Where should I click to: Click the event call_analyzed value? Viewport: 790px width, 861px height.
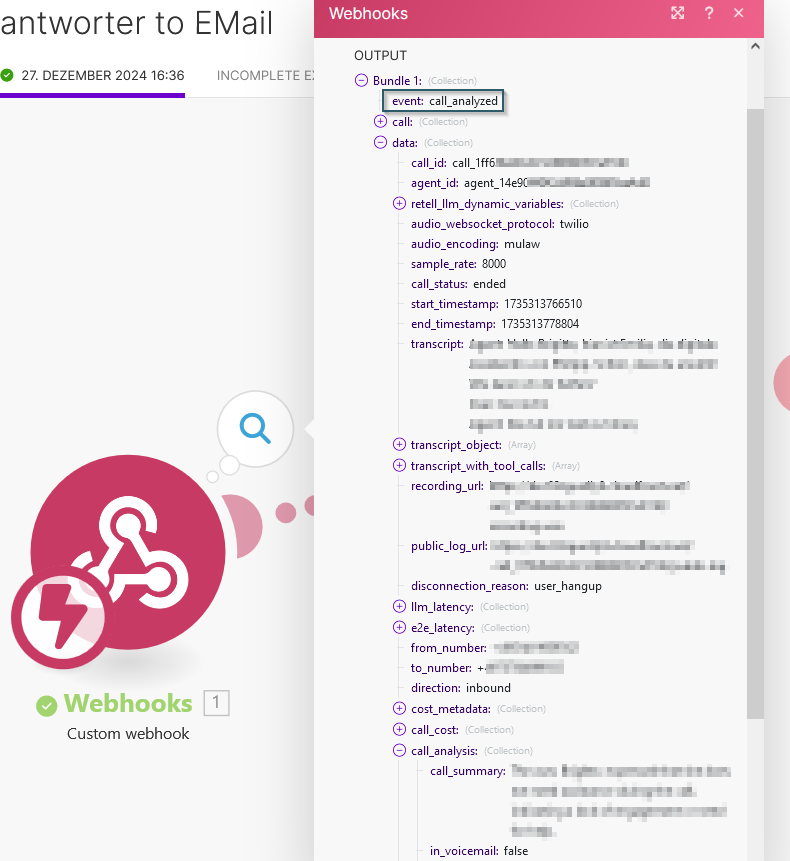[463, 101]
